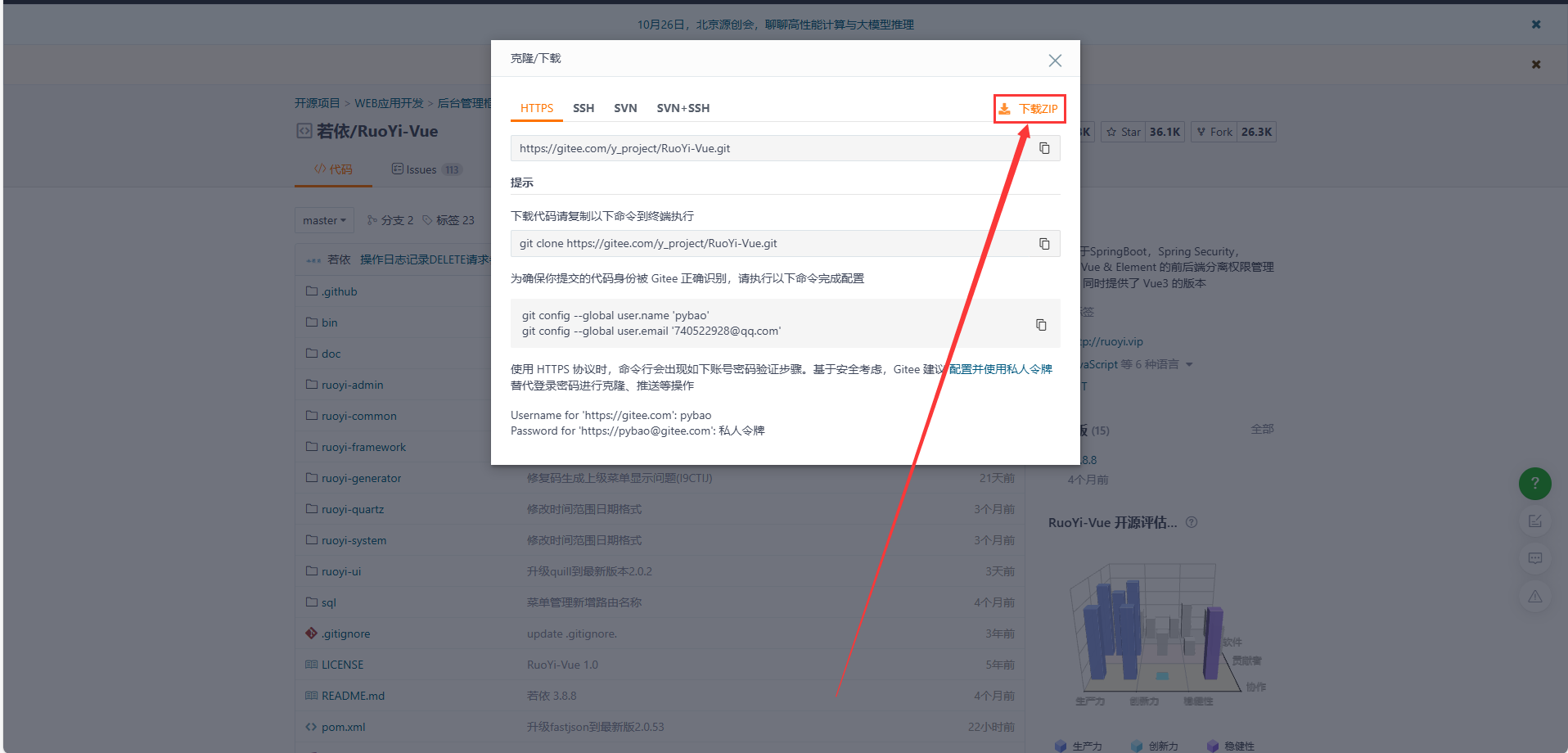Open the master branch dropdown

[325, 220]
